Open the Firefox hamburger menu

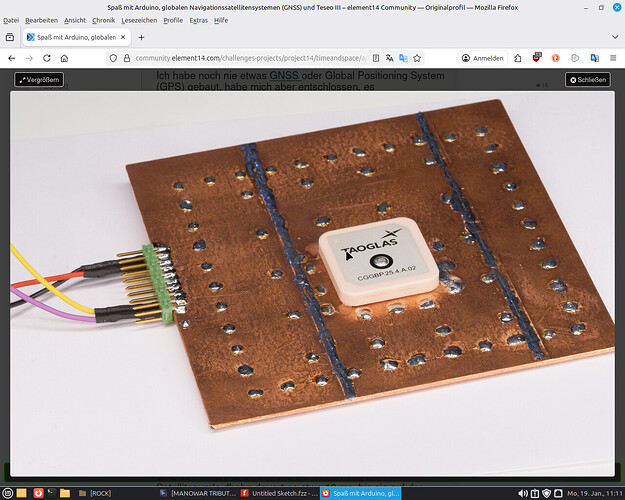[612, 58]
